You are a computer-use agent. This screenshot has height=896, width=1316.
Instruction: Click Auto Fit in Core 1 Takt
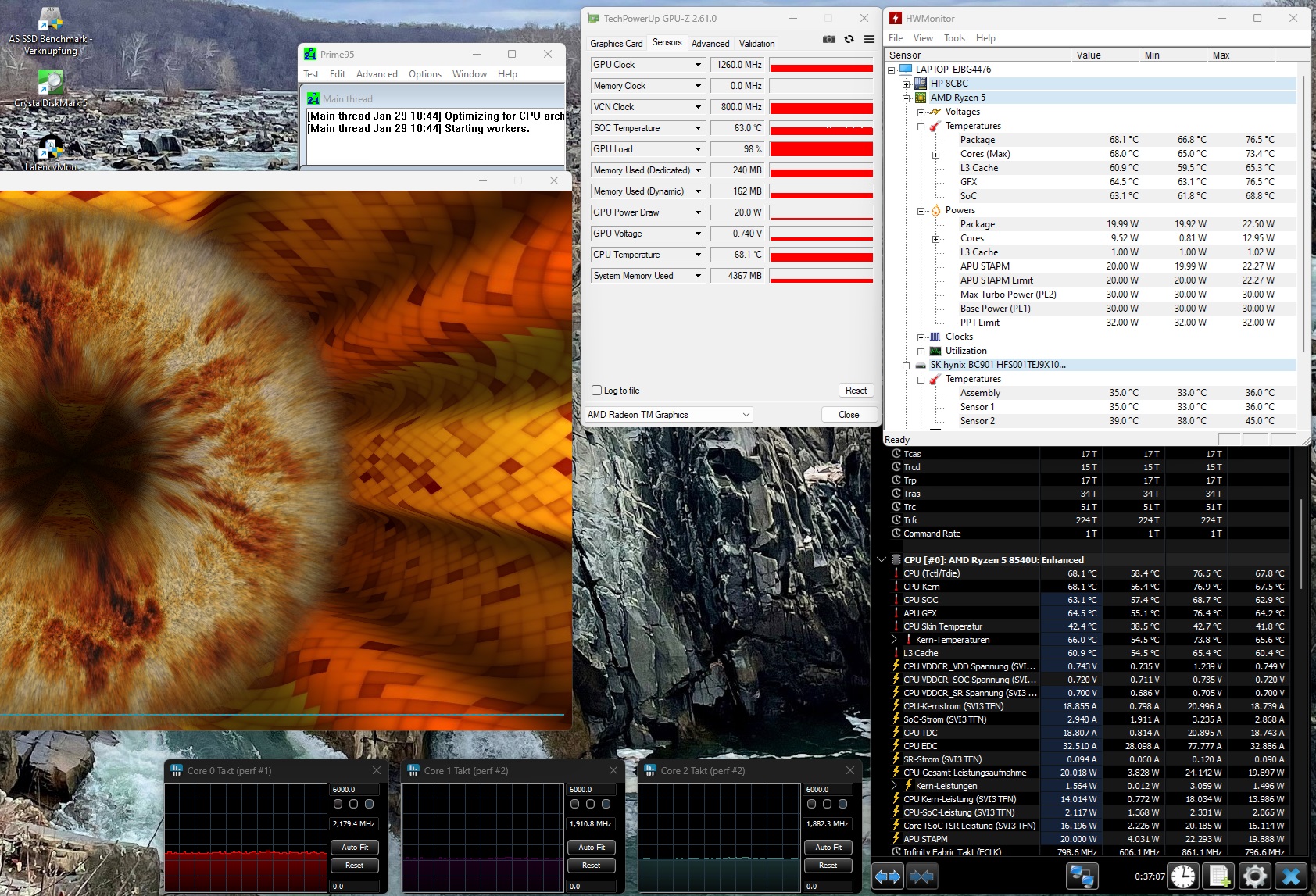click(x=591, y=848)
